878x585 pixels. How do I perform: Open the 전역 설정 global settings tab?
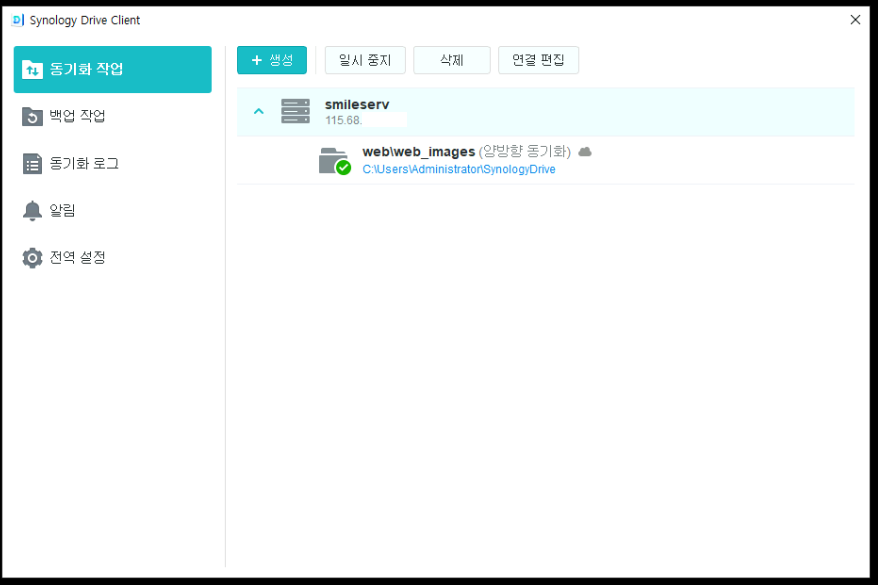(x=113, y=258)
